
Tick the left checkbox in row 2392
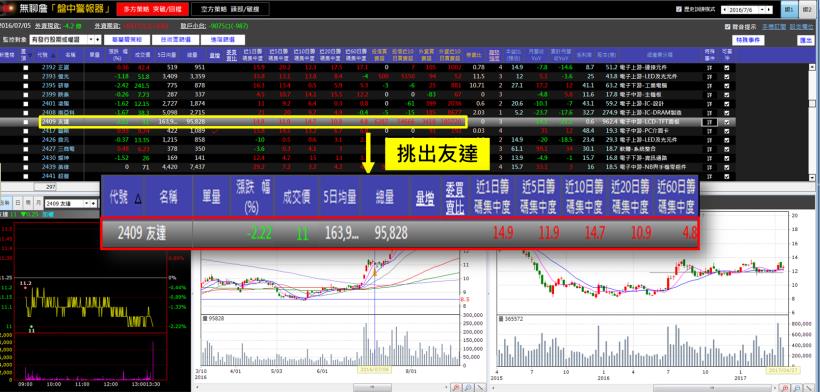point(26,67)
